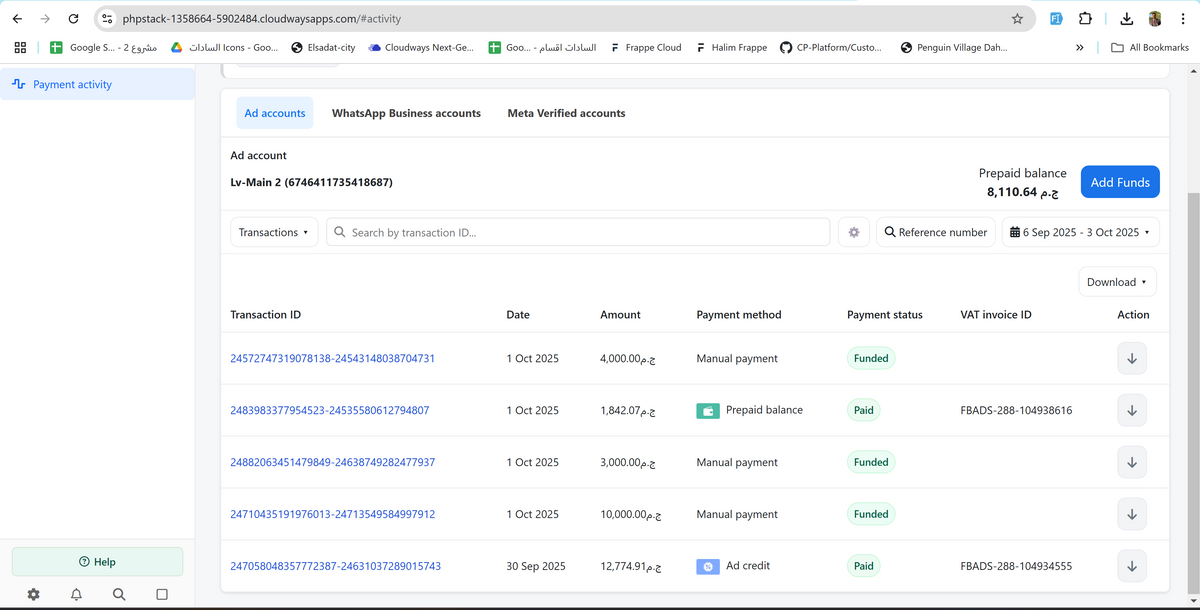Open settings gear in bottom sidebar
The width and height of the screenshot is (1200, 610).
(34, 594)
